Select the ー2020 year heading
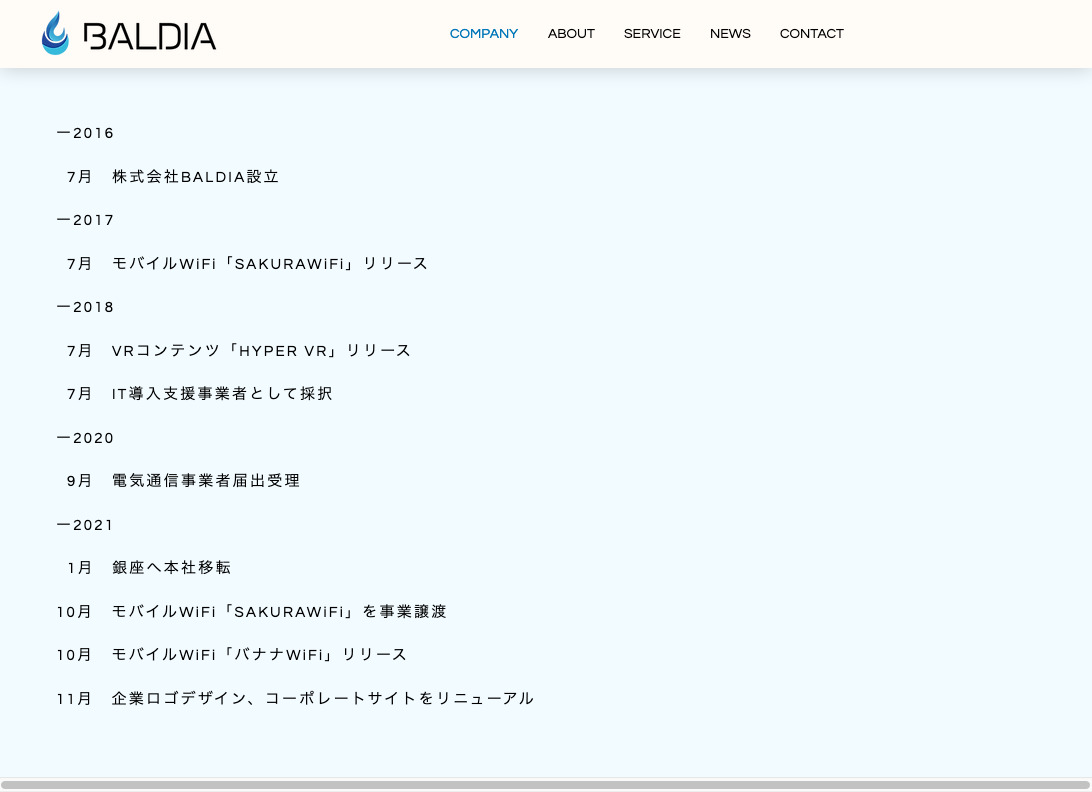This screenshot has width=1092, height=792. coord(85,438)
